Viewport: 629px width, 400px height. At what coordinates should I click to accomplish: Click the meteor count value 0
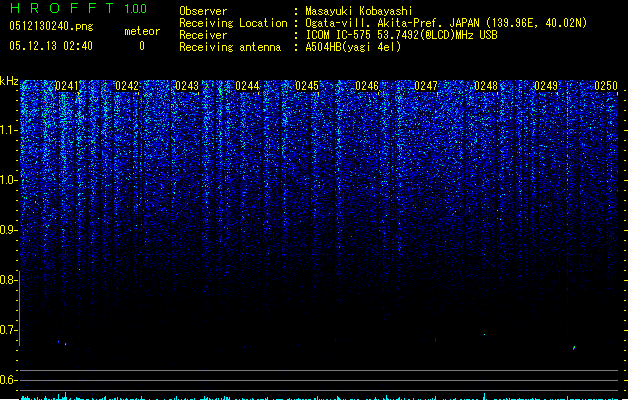point(142,46)
